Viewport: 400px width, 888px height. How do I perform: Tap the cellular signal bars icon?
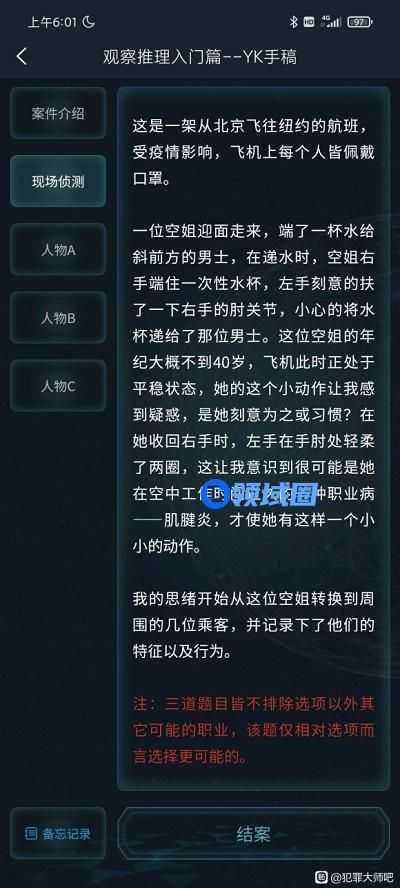point(331,22)
